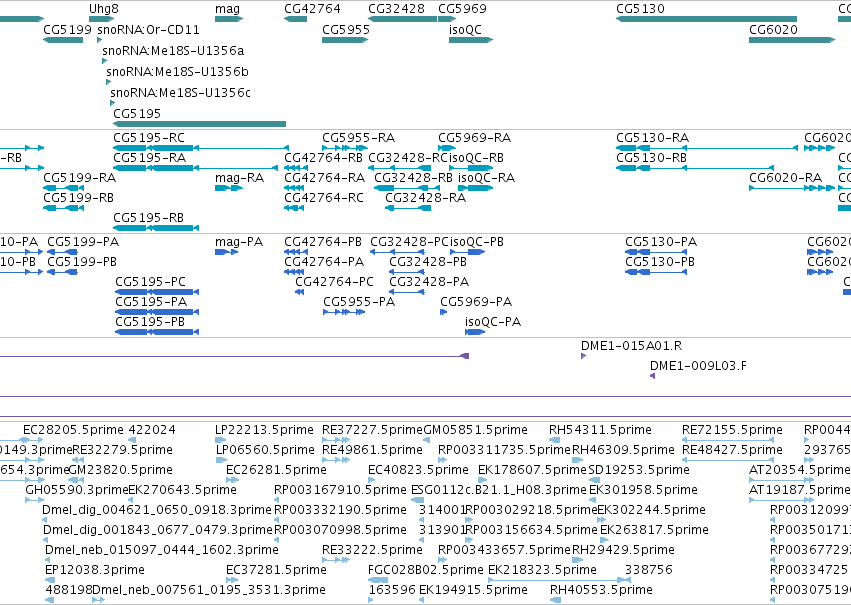This screenshot has height=605, width=851.
Task: Select the isoQC-PA protein feature
Action: pyautogui.click(x=475, y=332)
